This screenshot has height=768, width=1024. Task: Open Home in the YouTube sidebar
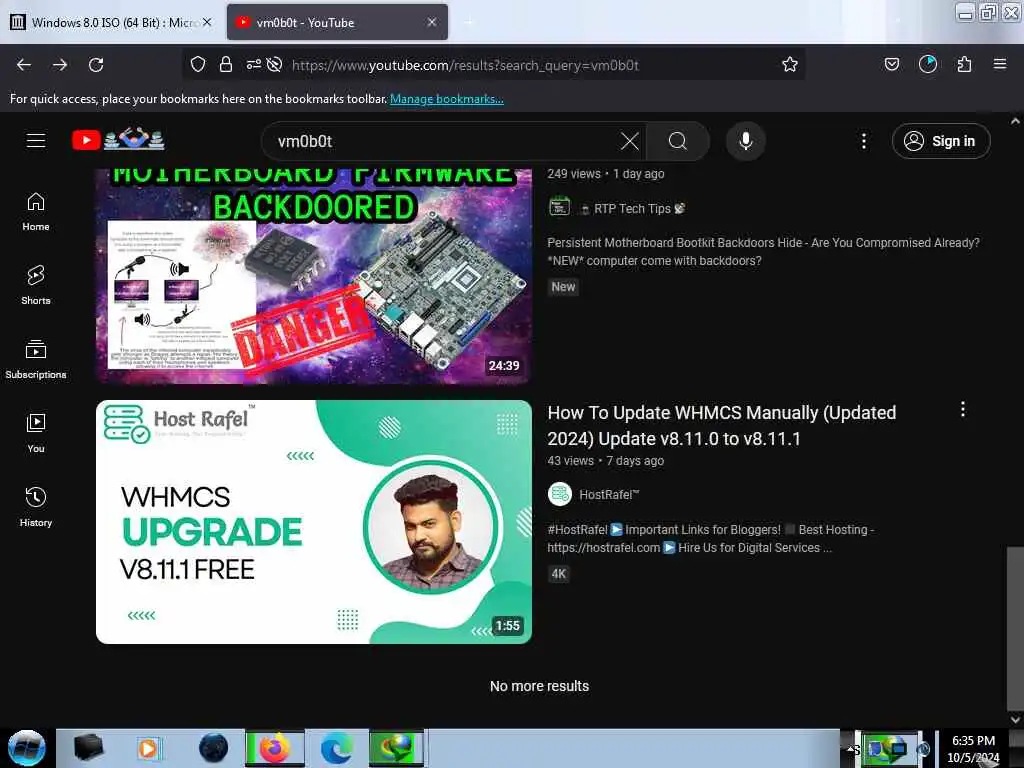[36, 212]
